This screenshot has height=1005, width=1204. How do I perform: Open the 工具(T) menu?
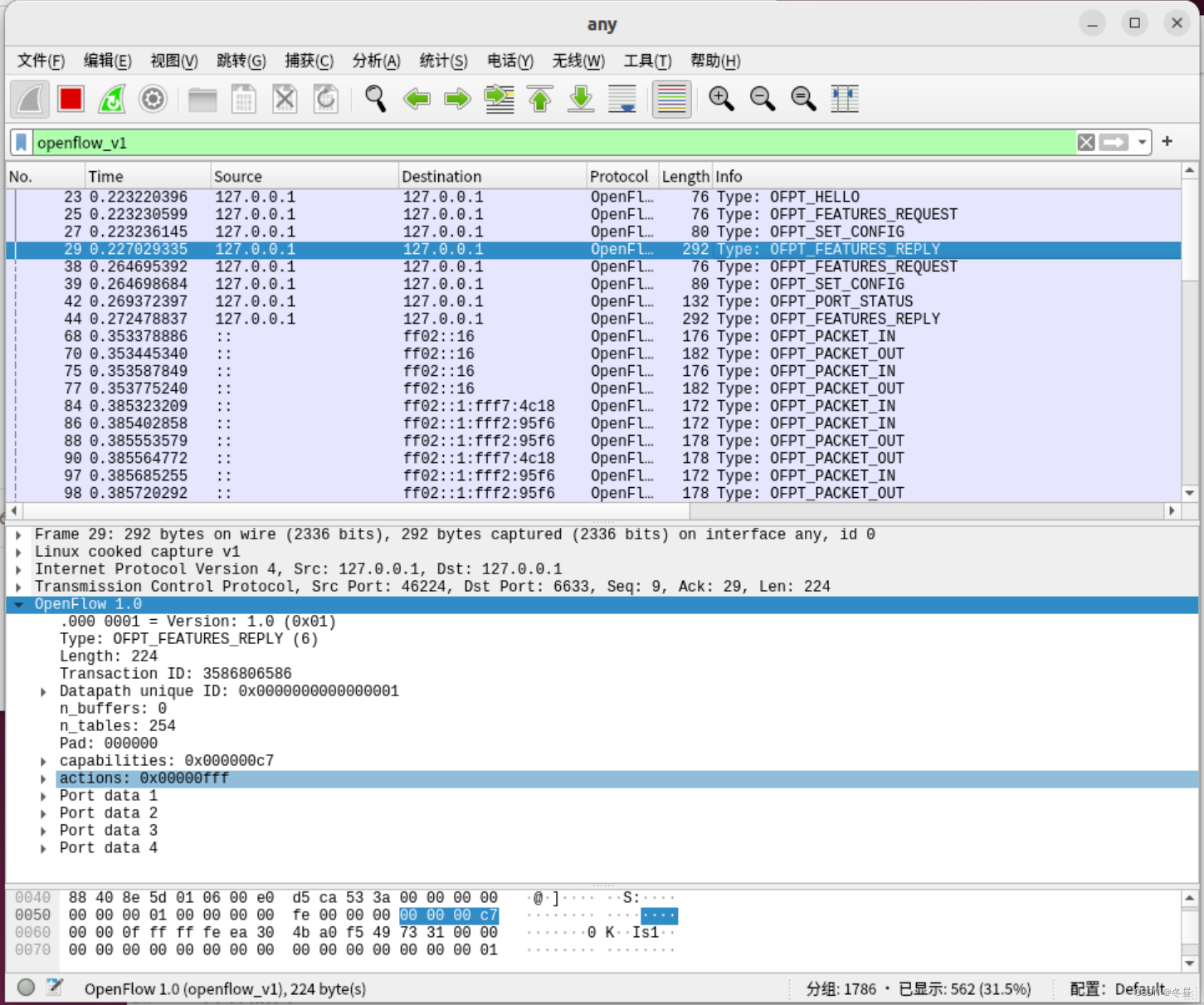coord(647,61)
